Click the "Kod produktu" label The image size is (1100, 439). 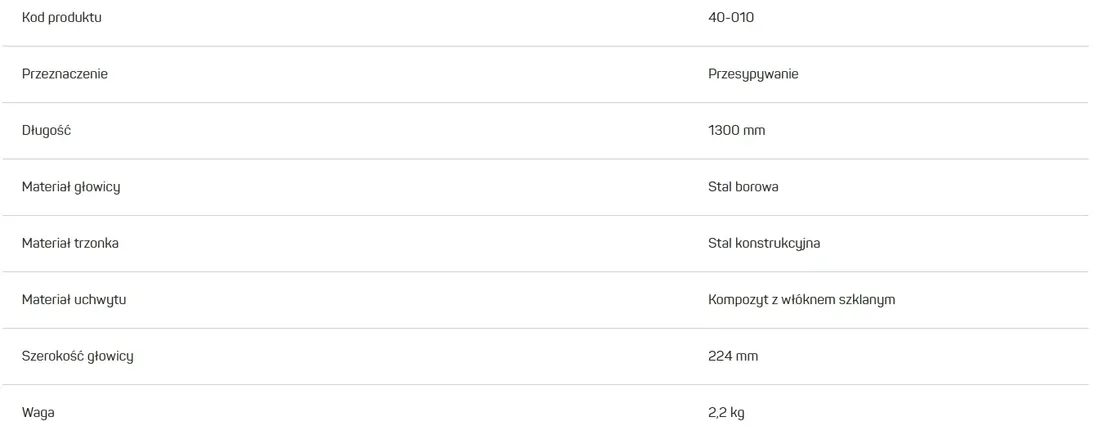coord(61,18)
